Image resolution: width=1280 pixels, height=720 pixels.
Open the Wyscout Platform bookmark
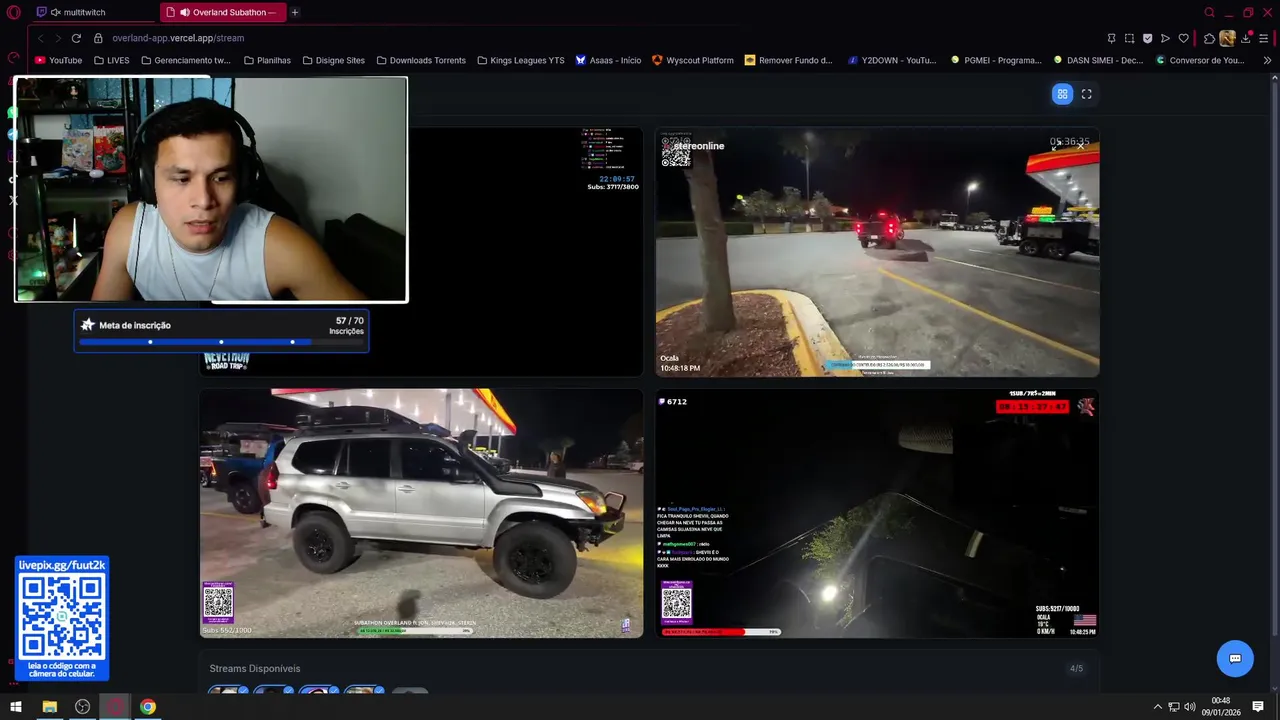click(x=692, y=60)
